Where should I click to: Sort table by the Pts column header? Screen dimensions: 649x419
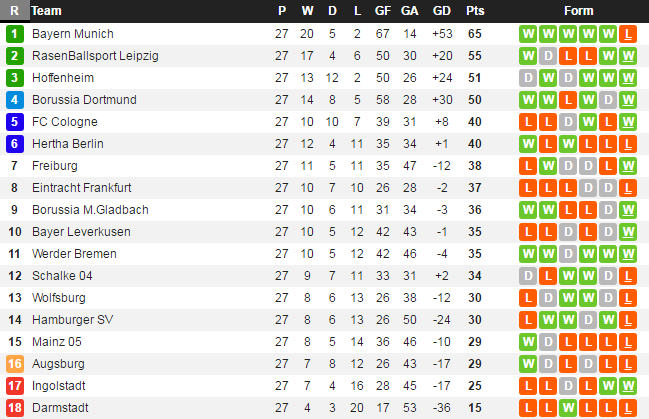pos(474,11)
